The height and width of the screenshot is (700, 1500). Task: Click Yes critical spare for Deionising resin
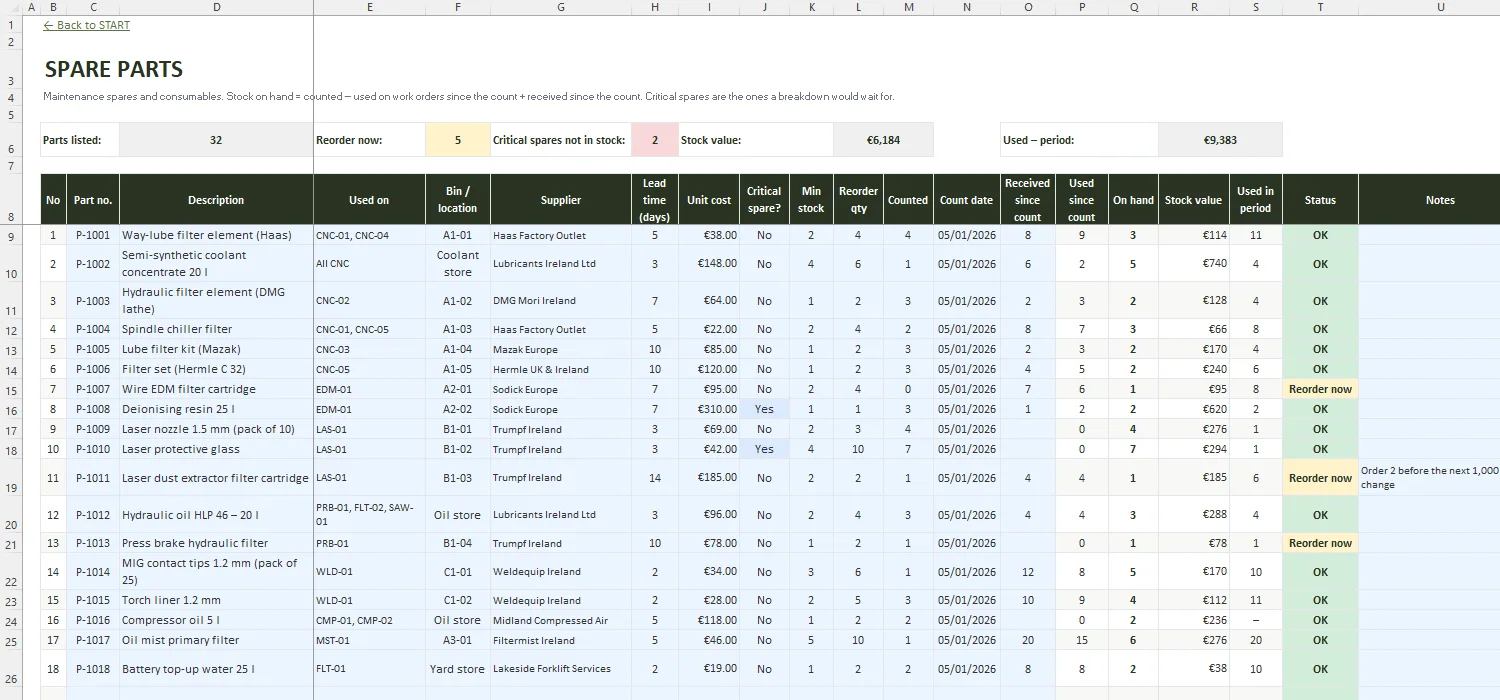coord(764,409)
